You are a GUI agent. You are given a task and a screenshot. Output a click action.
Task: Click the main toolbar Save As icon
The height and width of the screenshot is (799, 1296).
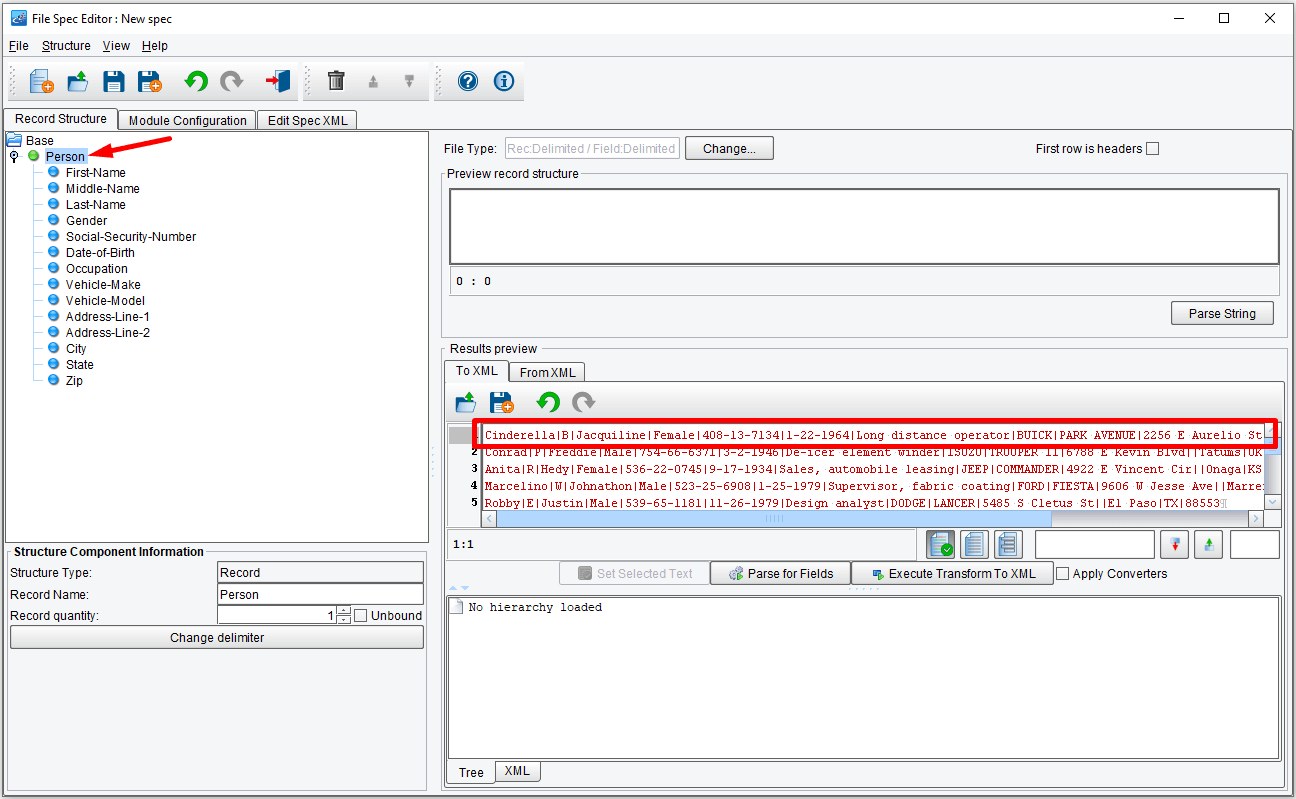click(150, 81)
